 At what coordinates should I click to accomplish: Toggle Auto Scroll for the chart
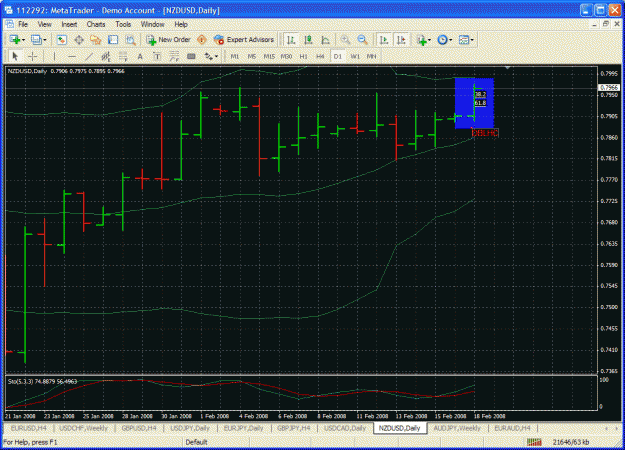384,40
